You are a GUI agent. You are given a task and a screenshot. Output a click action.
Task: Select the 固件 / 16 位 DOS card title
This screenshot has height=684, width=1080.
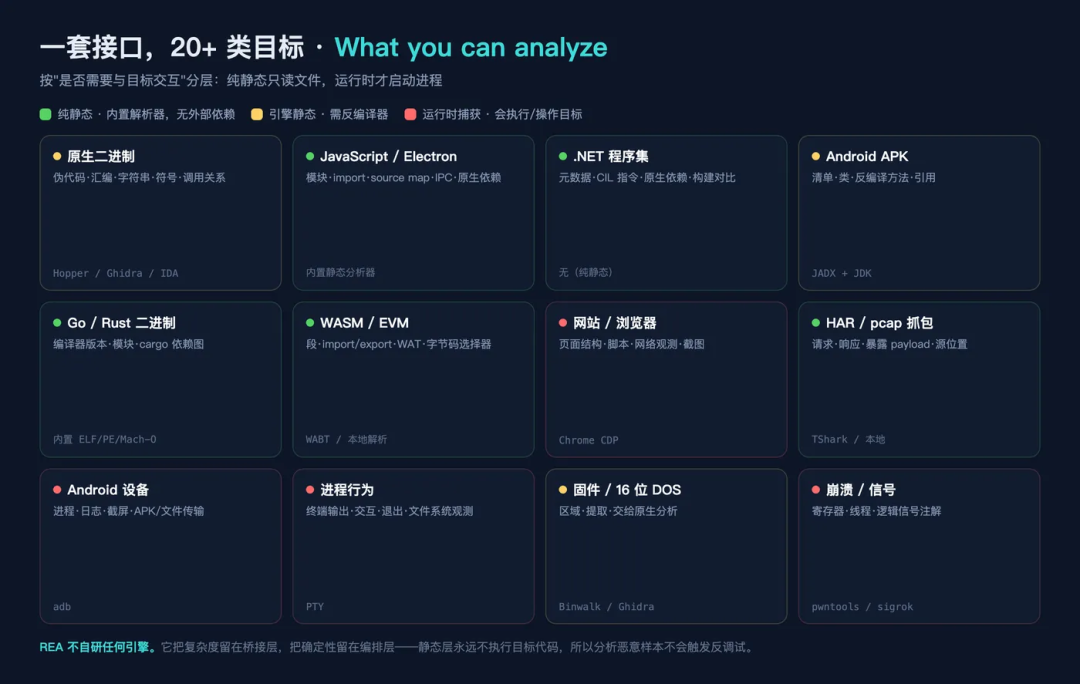627,490
